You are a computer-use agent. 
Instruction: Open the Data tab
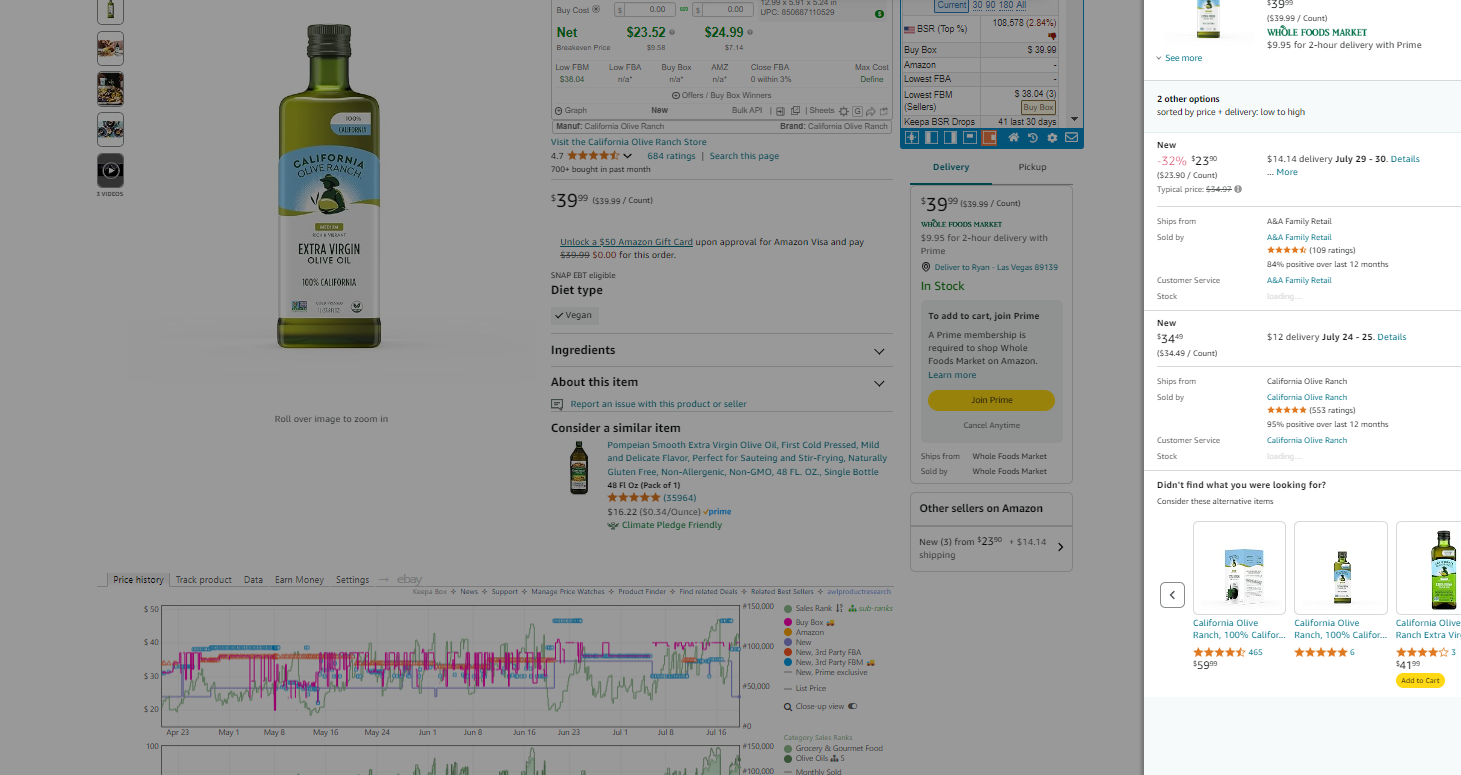tap(253, 580)
